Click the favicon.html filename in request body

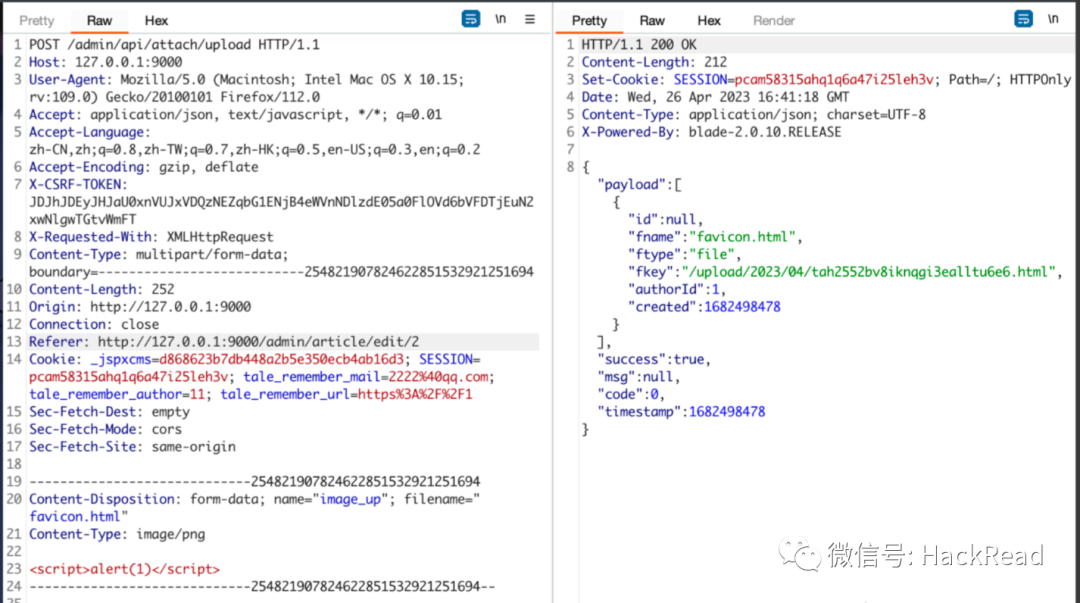[x=75, y=517]
